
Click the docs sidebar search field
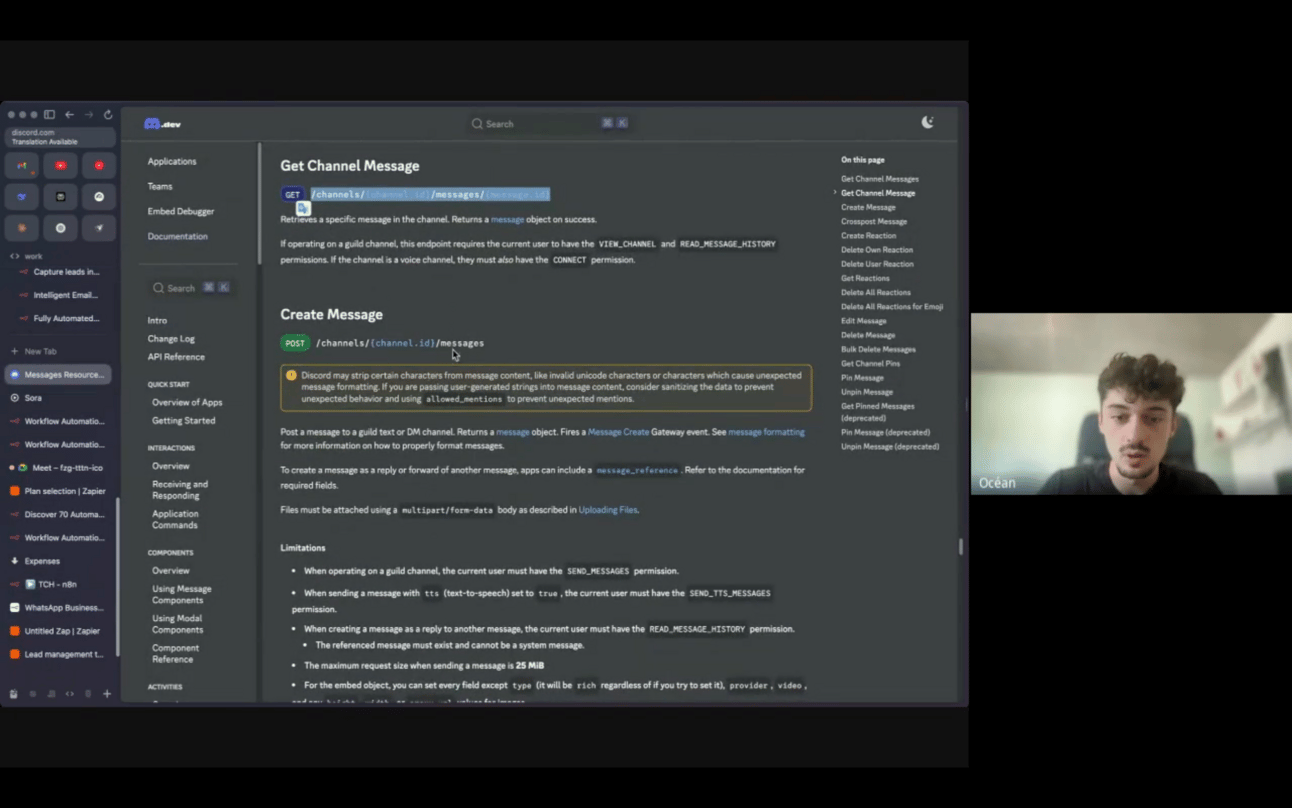click(192, 288)
